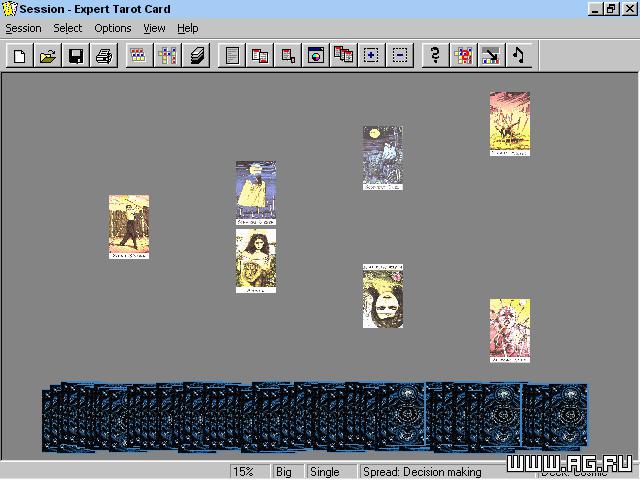This screenshot has width=640, height=480.
Task: Click the upside-down face card
Action: click(x=382, y=296)
